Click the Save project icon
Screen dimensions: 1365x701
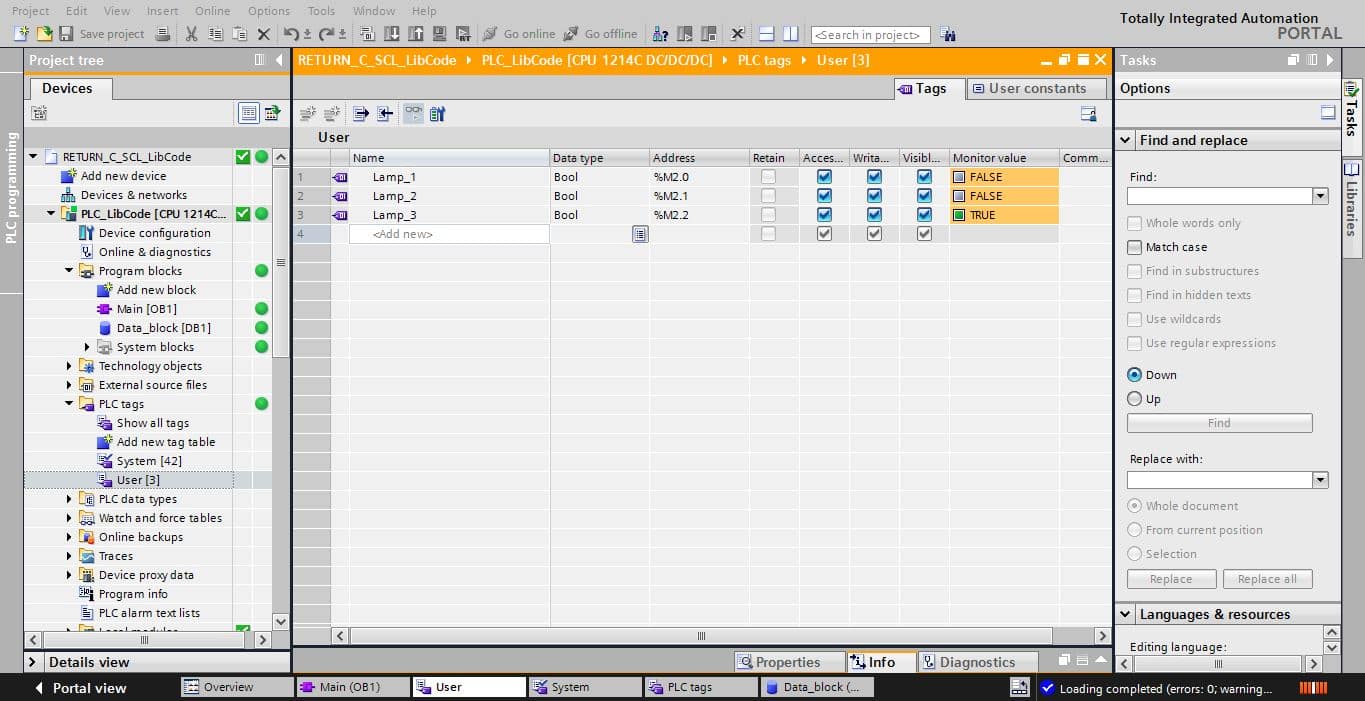click(66, 34)
